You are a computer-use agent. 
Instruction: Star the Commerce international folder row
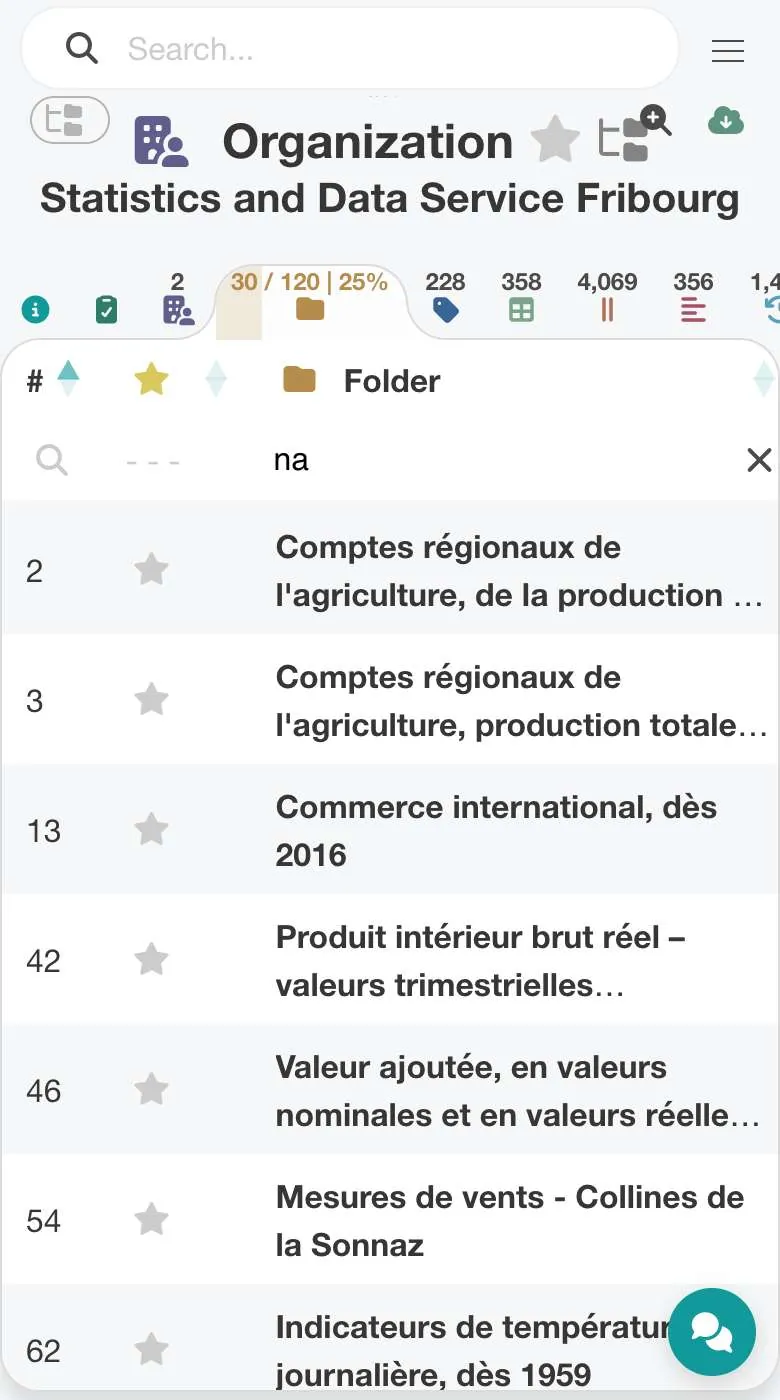coord(151,829)
